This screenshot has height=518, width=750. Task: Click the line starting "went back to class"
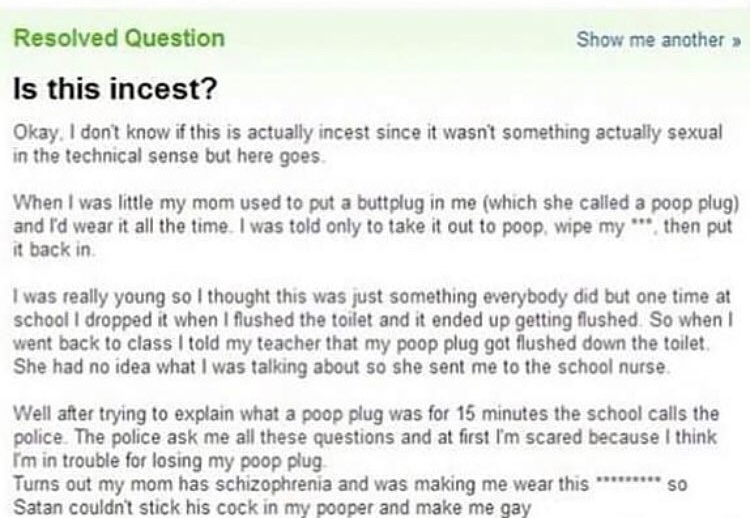coord(360,343)
